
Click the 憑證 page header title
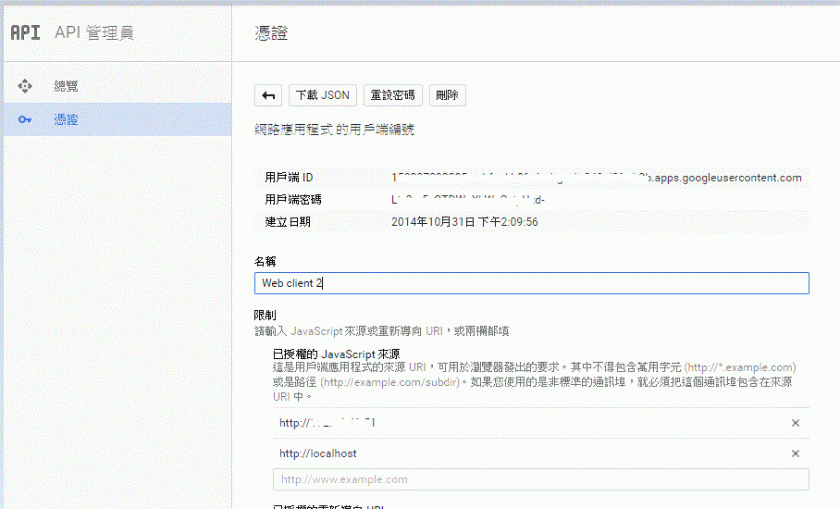click(x=271, y=33)
